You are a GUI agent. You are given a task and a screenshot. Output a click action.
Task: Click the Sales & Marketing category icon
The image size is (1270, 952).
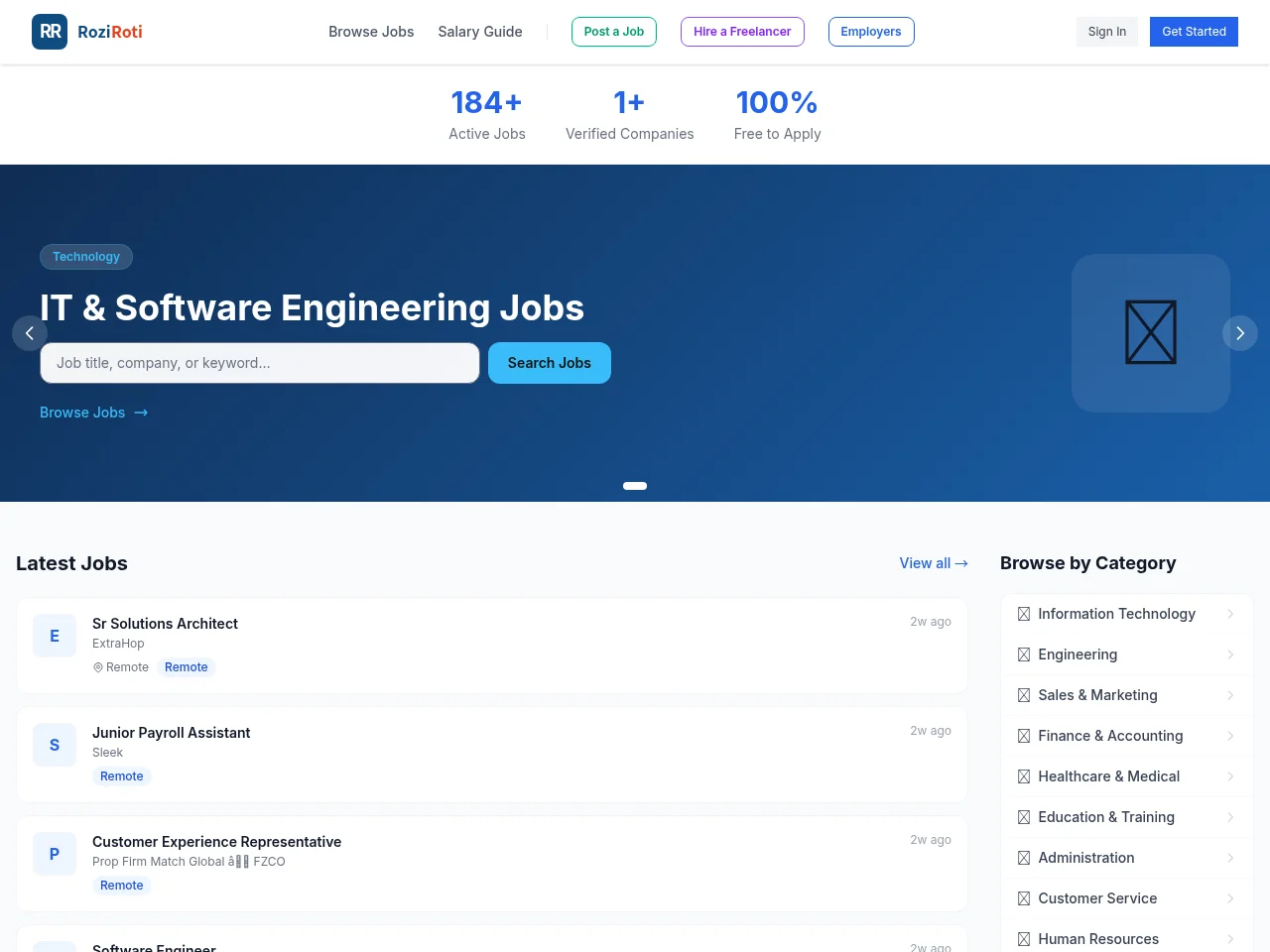(x=1024, y=695)
